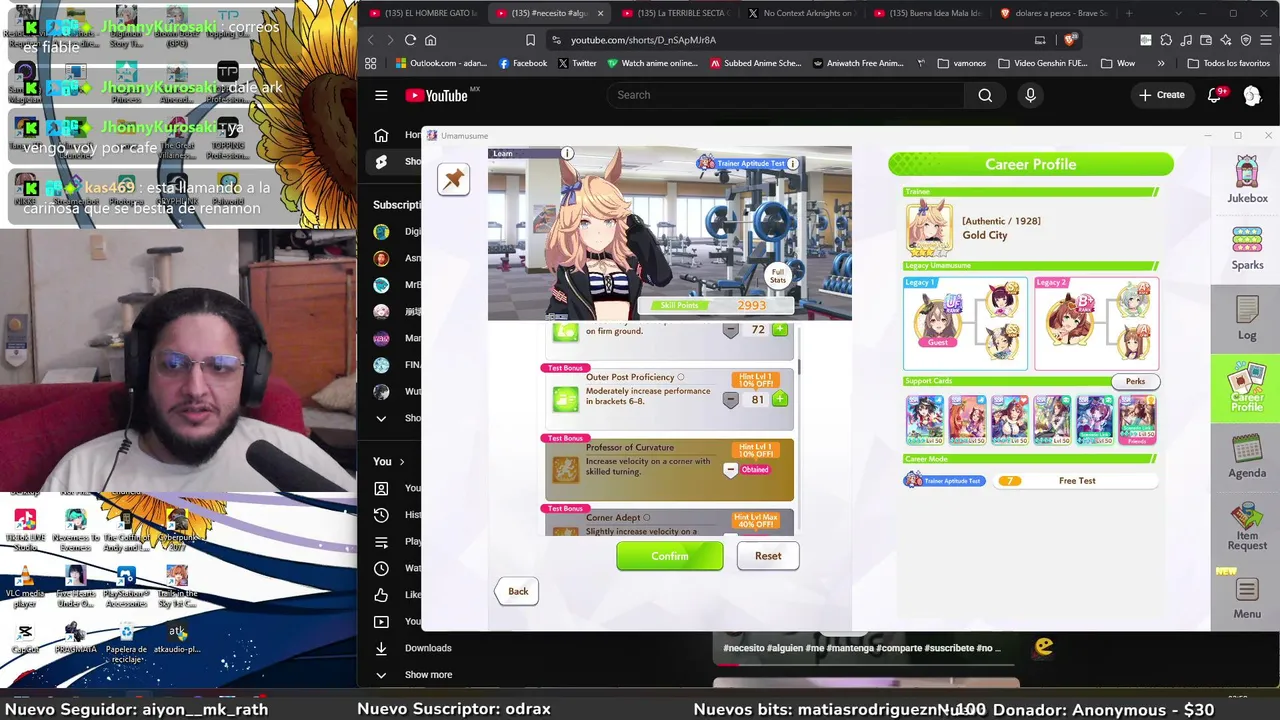Open the Outlook.com bookmark

click(x=440, y=63)
